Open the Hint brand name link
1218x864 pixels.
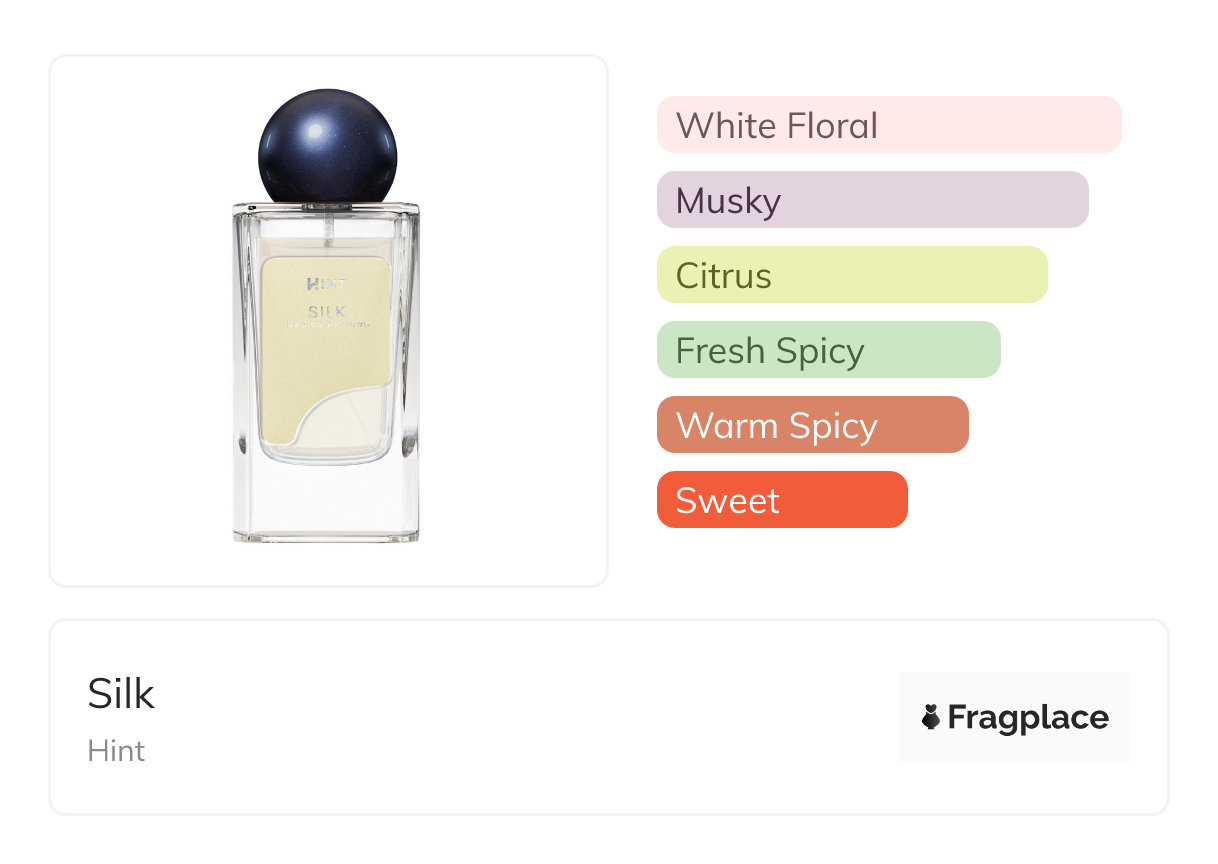tap(116, 751)
